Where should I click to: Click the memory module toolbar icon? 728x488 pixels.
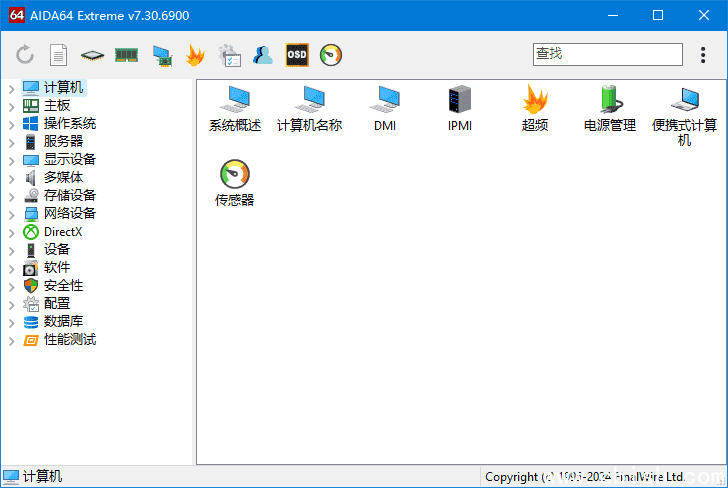point(126,55)
